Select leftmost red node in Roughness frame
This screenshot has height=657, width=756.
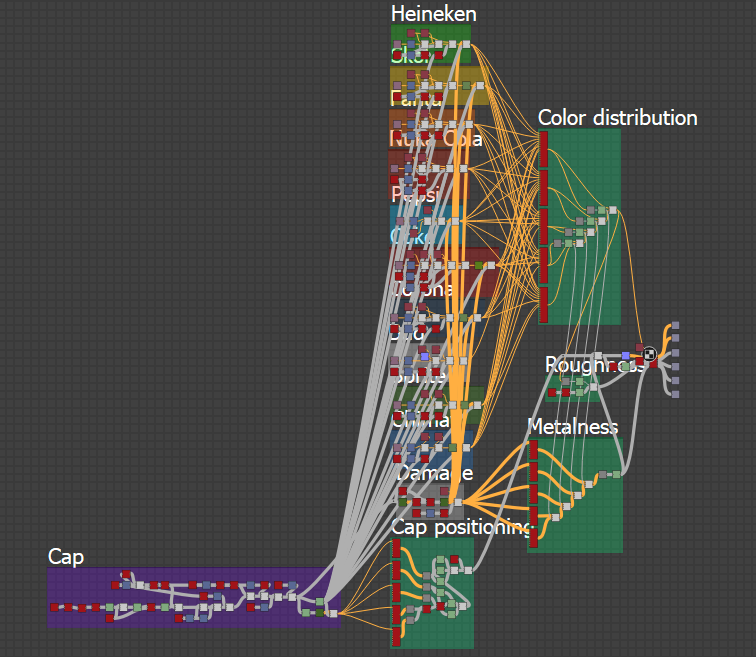pyautogui.click(x=552, y=393)
